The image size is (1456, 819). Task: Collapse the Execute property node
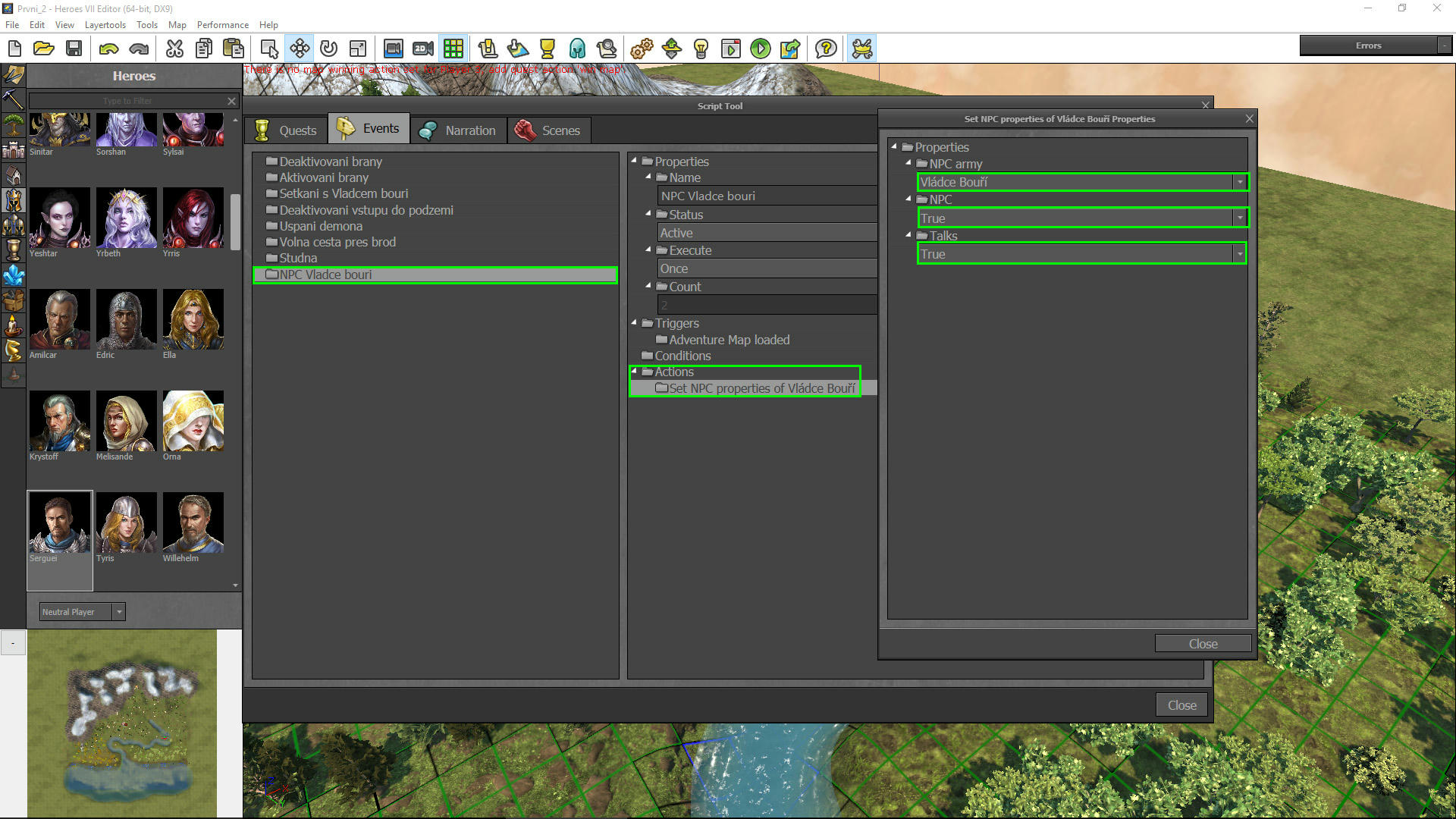pyautogui.click(x=648, y=249)
